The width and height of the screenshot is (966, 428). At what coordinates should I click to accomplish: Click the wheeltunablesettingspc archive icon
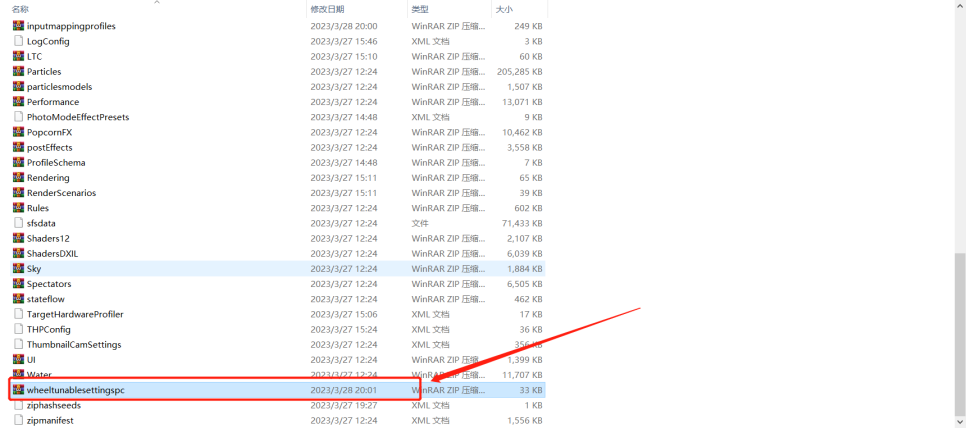[18, 390]
